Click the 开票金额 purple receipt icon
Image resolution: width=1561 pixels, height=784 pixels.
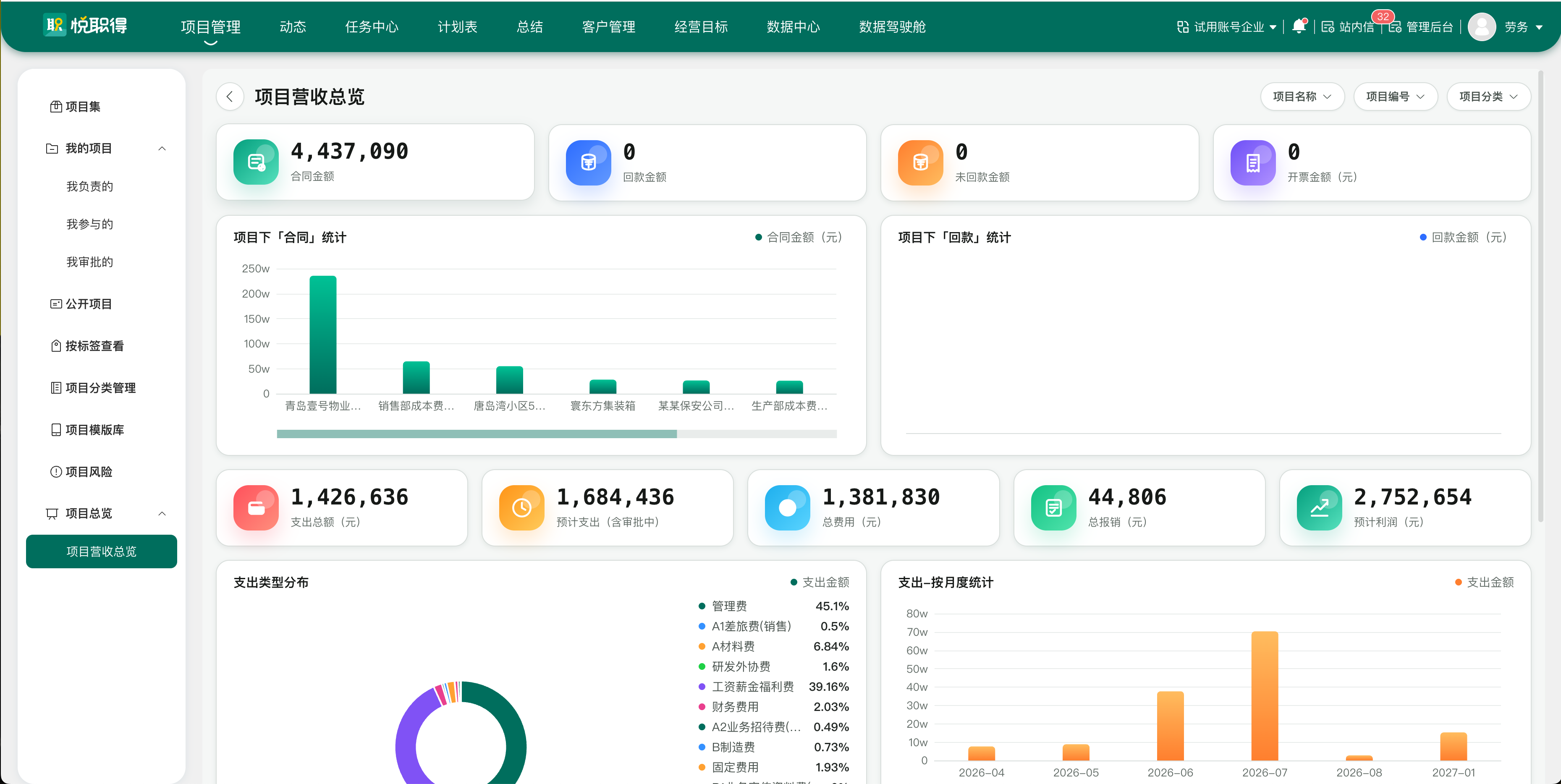[x=1252, y=162]
